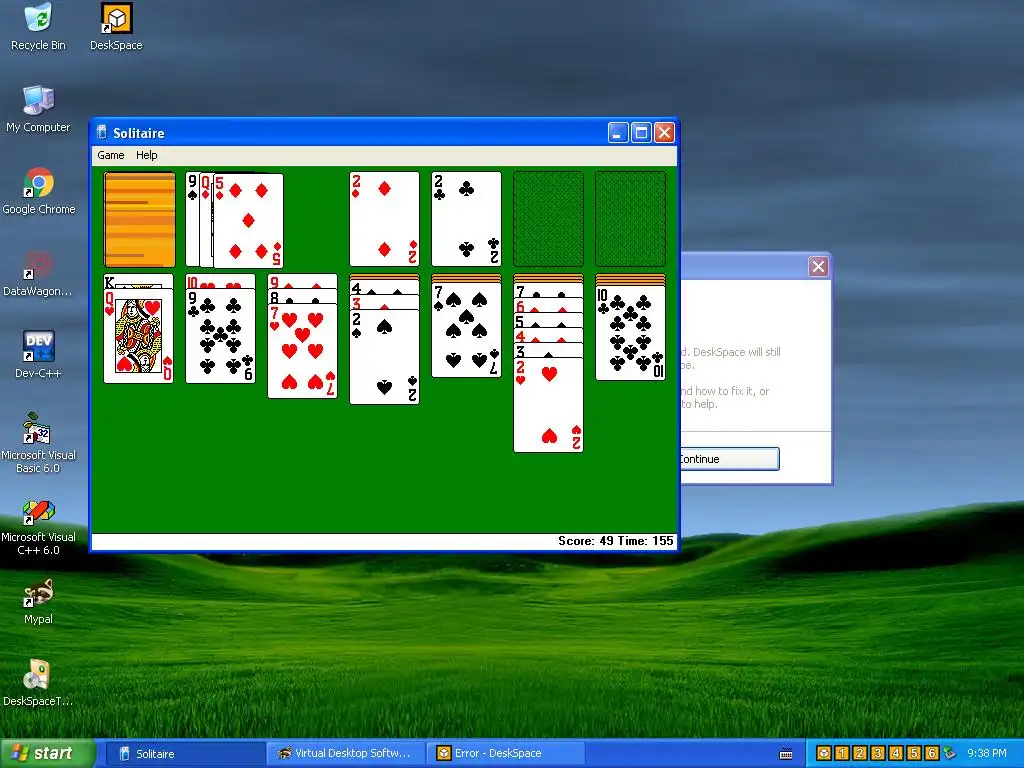Select the black 7 atop the sixth column

[549, 290]
